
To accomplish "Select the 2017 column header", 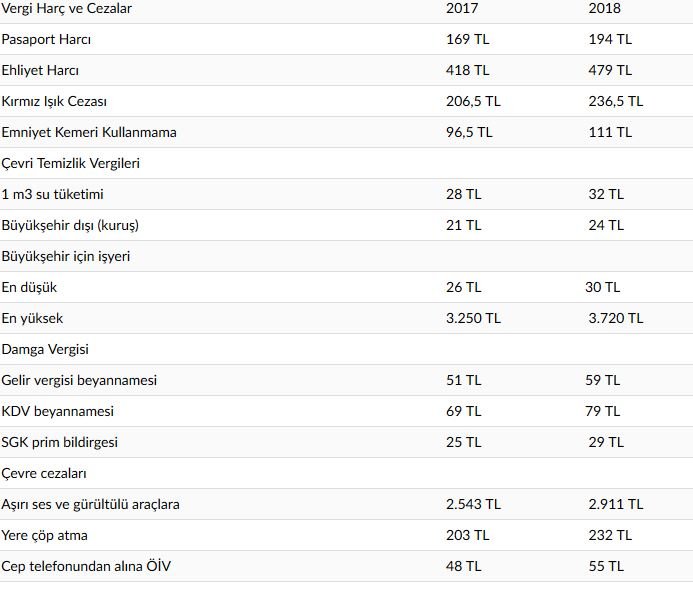I will click(x=462, y=8).
